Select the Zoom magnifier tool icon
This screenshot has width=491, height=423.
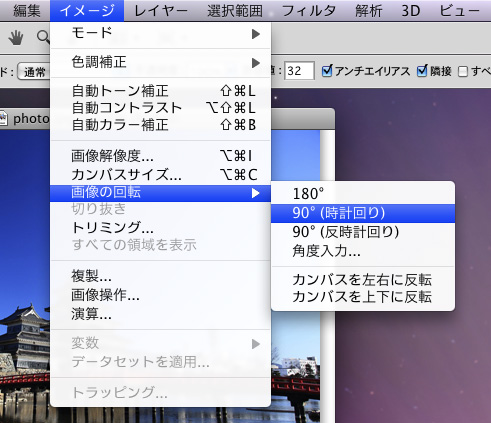tap(43, 37)
